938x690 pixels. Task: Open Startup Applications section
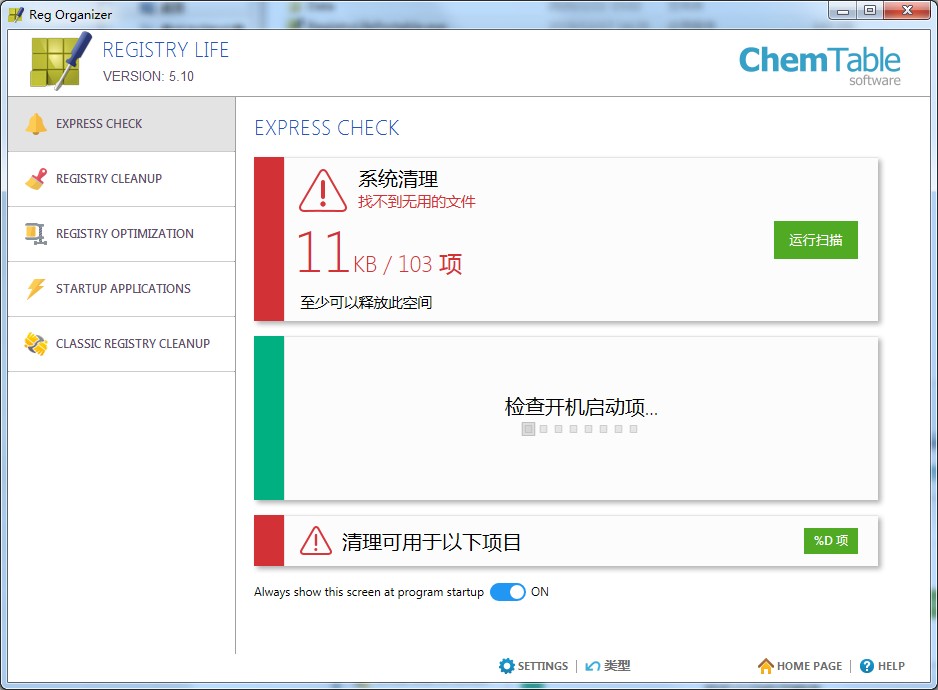pyautogui.click(x=121, y=289)
